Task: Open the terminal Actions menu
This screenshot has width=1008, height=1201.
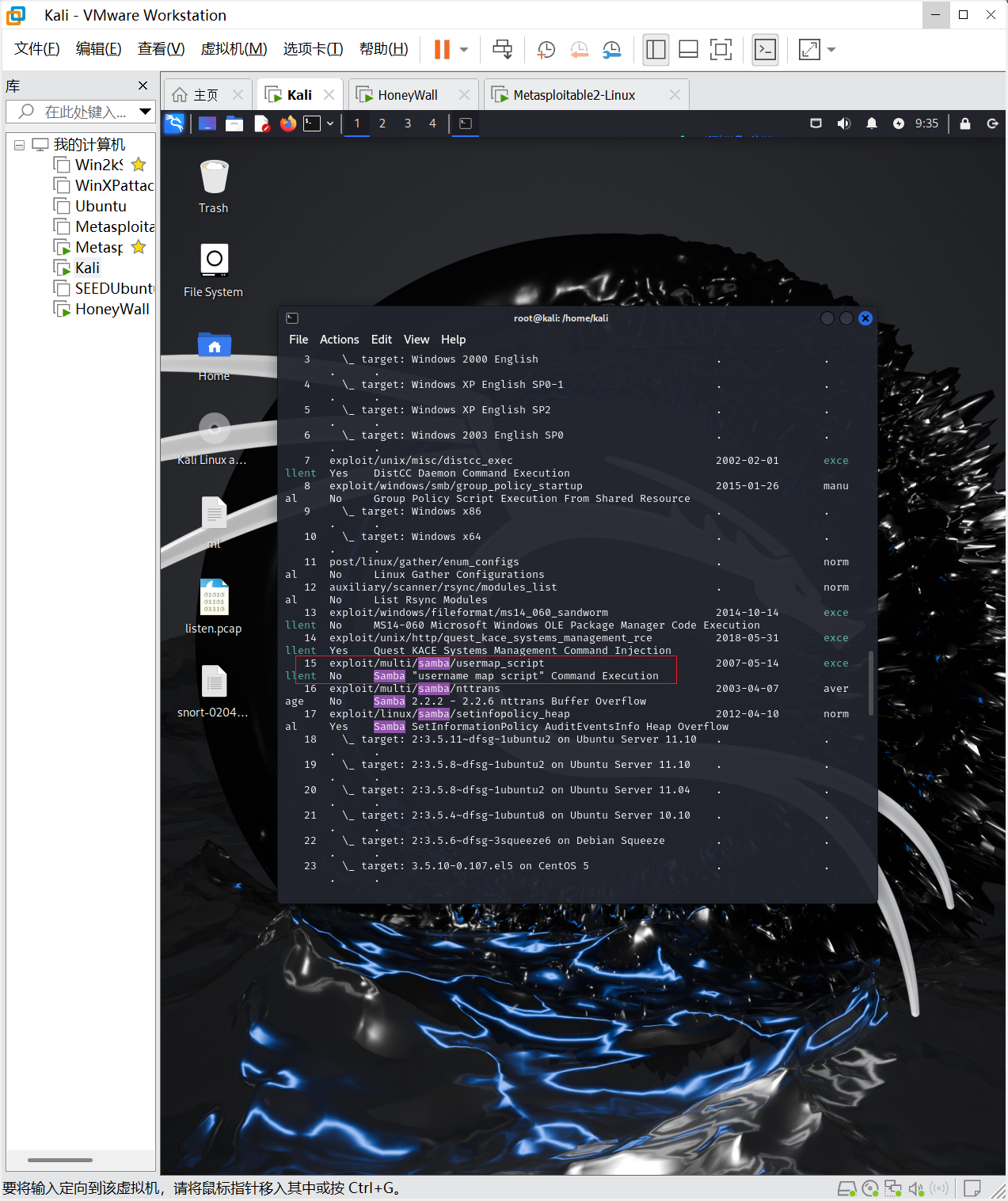Action: 340,340
